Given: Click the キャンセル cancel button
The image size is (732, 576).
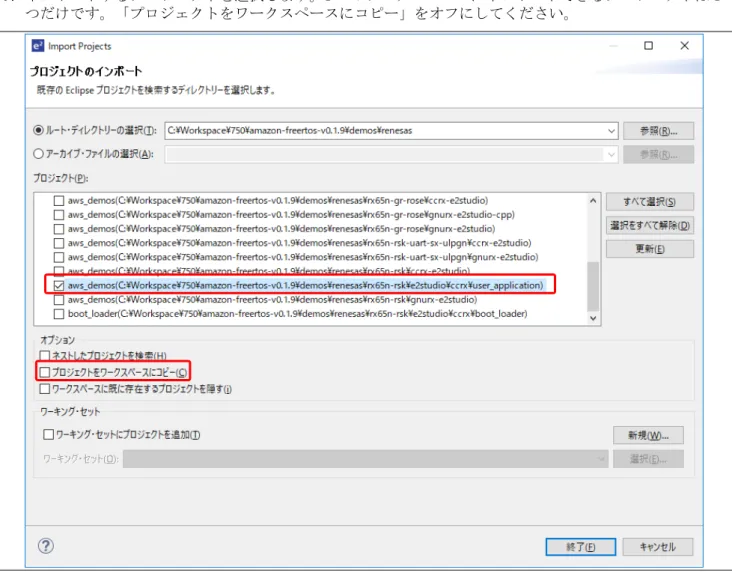Looking at the screenshot, I should click(657, 547).
